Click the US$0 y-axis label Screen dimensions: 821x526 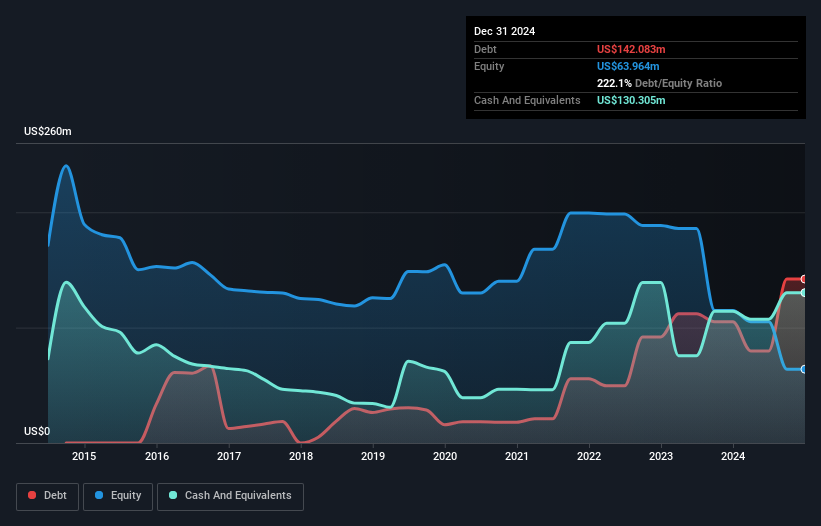point(37,431)
